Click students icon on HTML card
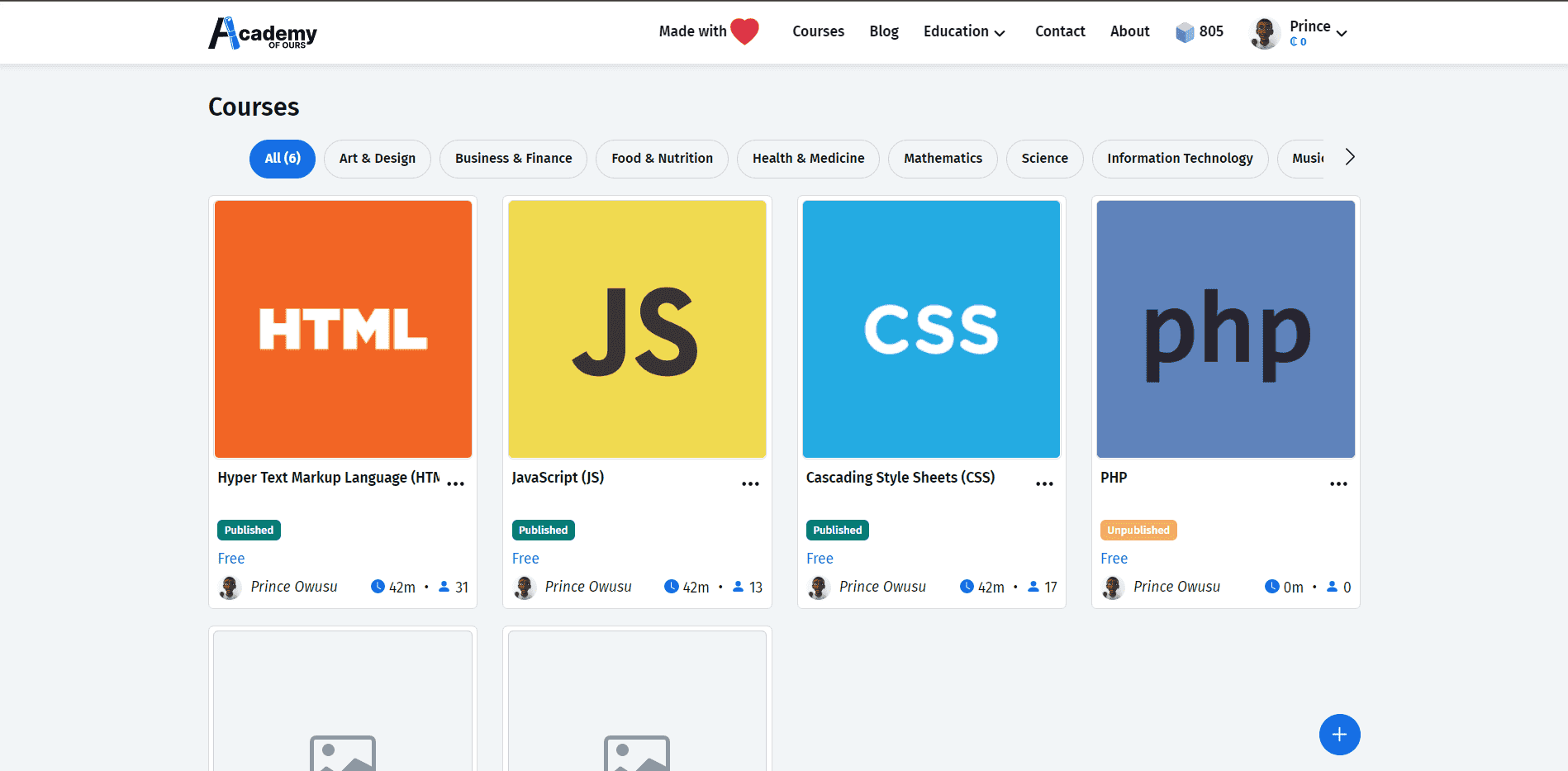 [444, 587]
